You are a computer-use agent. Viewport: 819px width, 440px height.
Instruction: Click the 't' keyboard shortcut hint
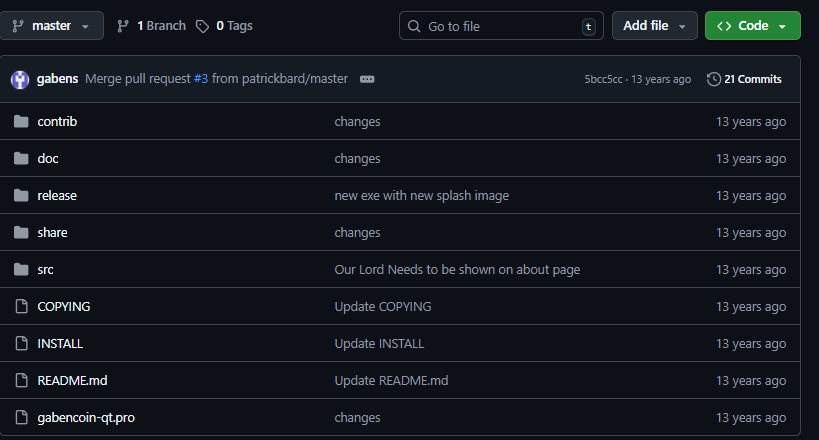click(x=589, y=27)
